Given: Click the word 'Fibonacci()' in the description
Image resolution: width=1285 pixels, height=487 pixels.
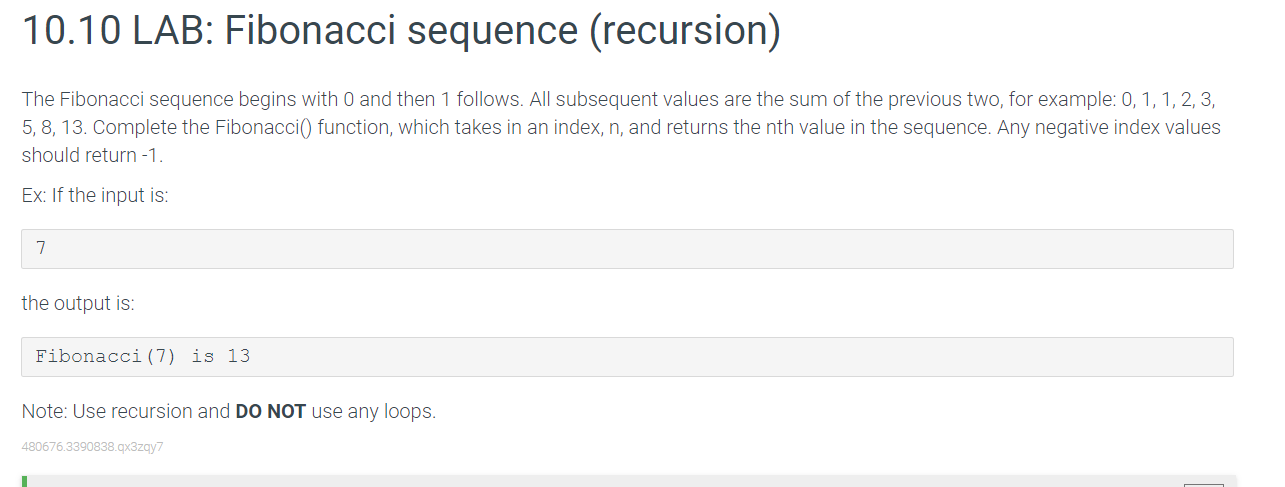Looking at the screenshot, I should 264,128.
